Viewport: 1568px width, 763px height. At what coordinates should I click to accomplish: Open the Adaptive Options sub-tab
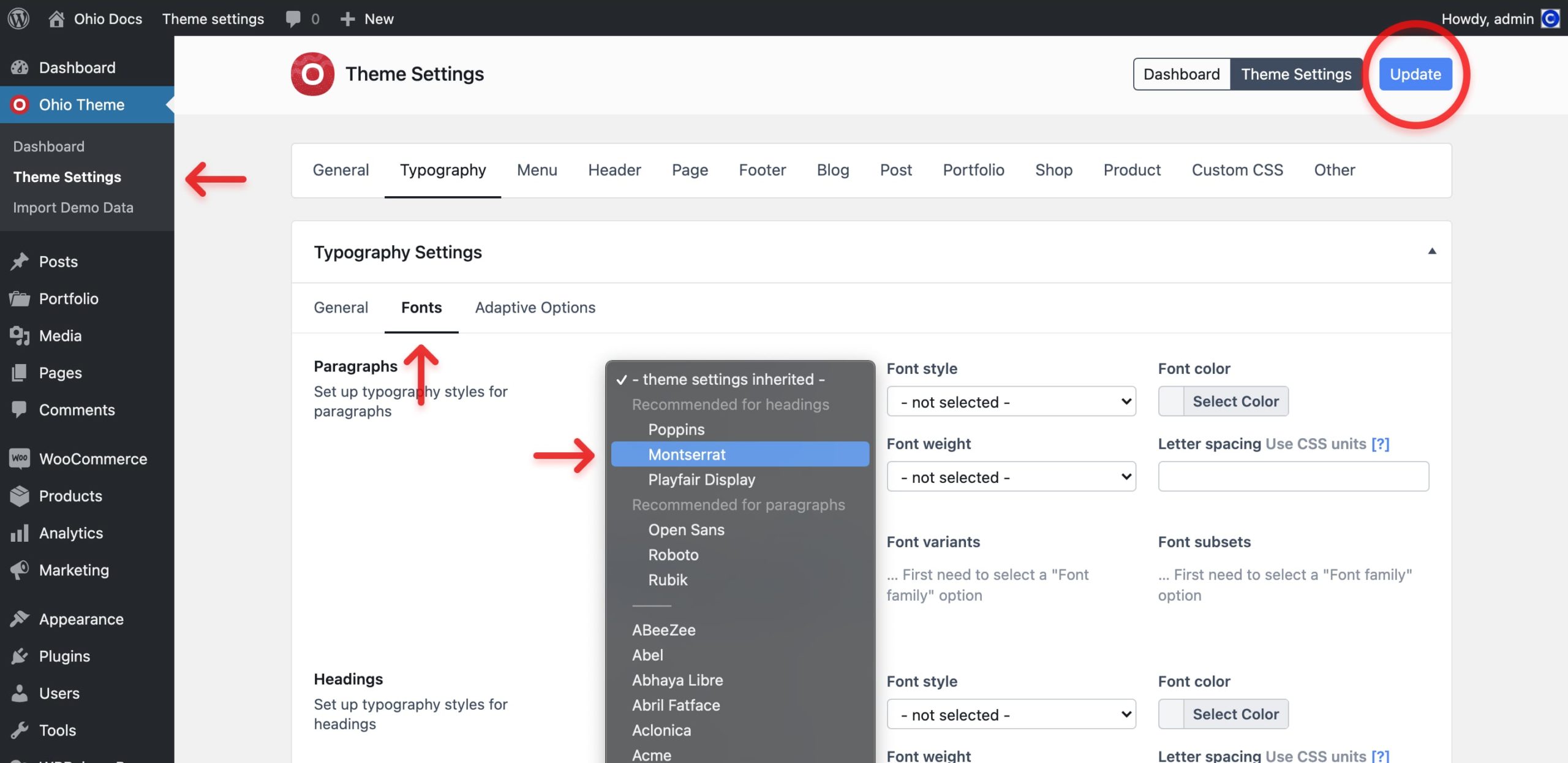(x=535, y=307)
